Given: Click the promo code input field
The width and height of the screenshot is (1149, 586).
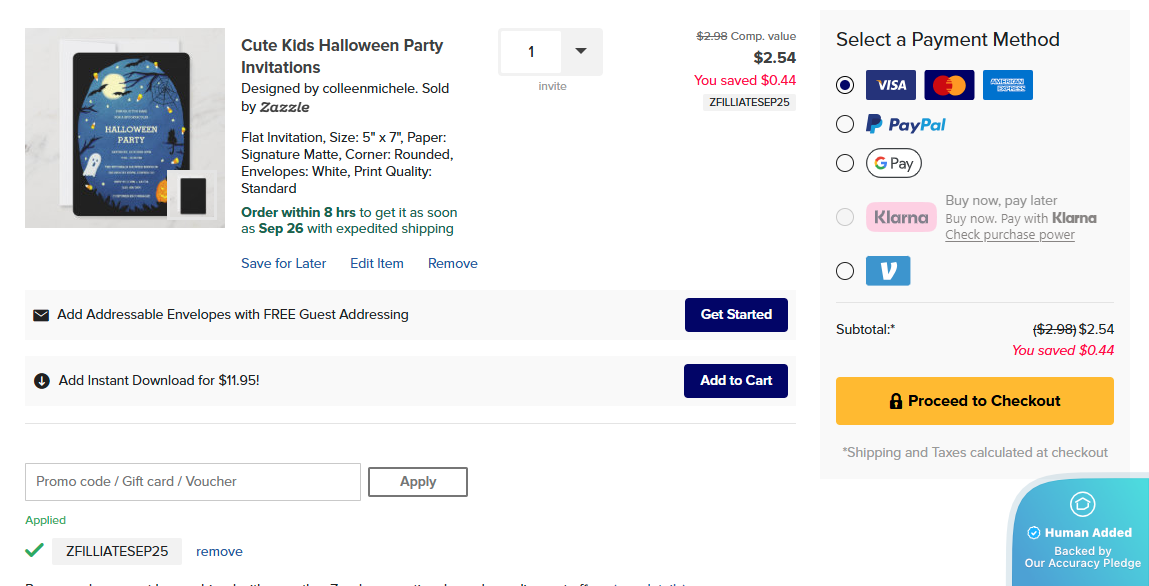Looking at the screenshot, I should click(x=192, y=481).
